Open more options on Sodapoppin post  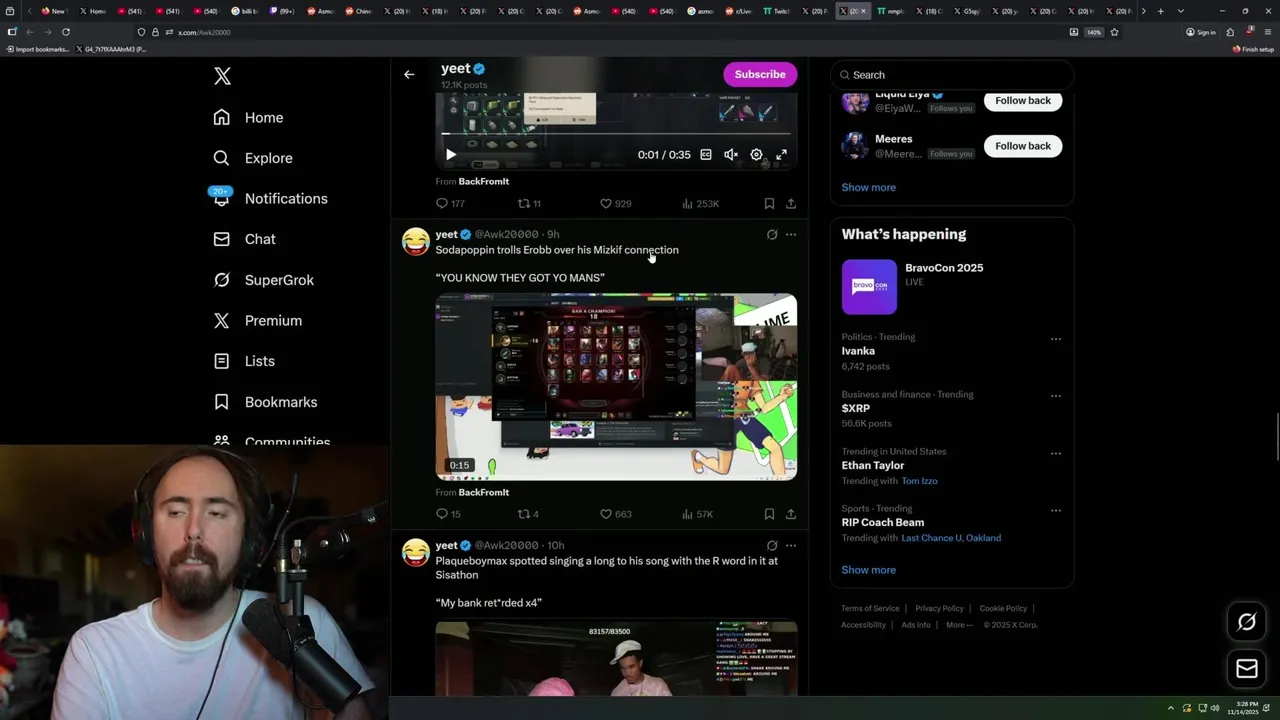pyautogui.click(x=790, y=235)
